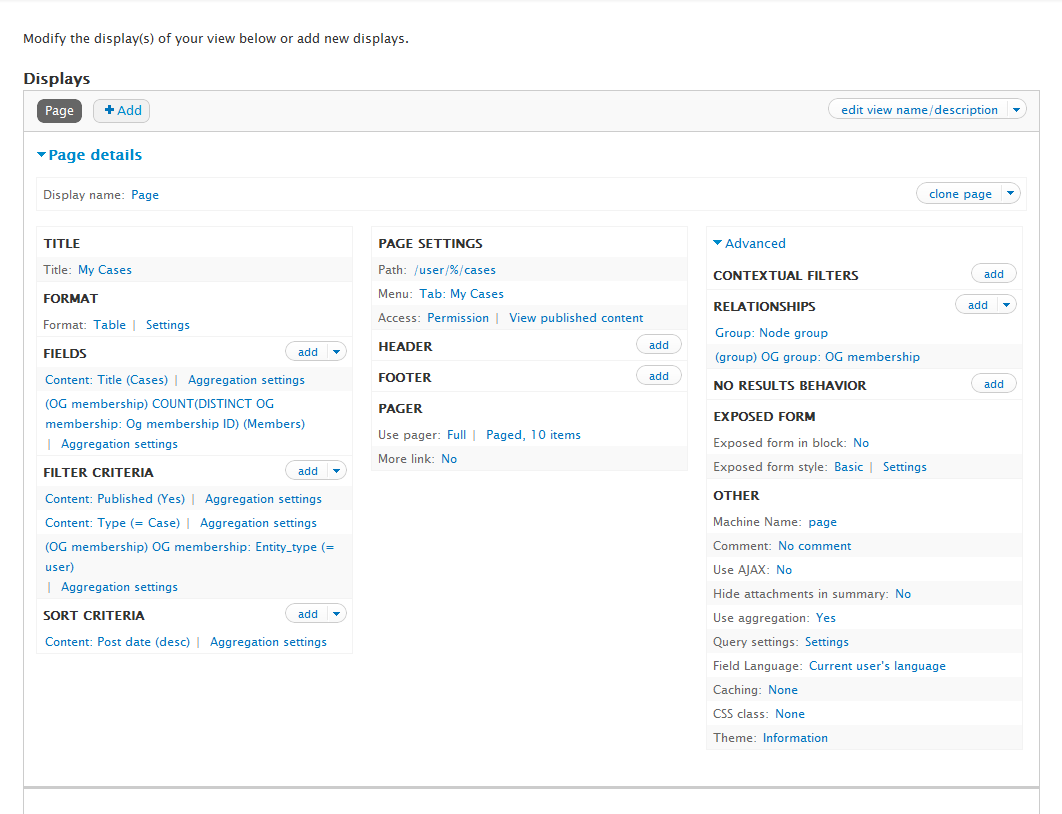Edit Group: Node group relationship
The width and height of the screenshot is (1062, 814).
771,333
